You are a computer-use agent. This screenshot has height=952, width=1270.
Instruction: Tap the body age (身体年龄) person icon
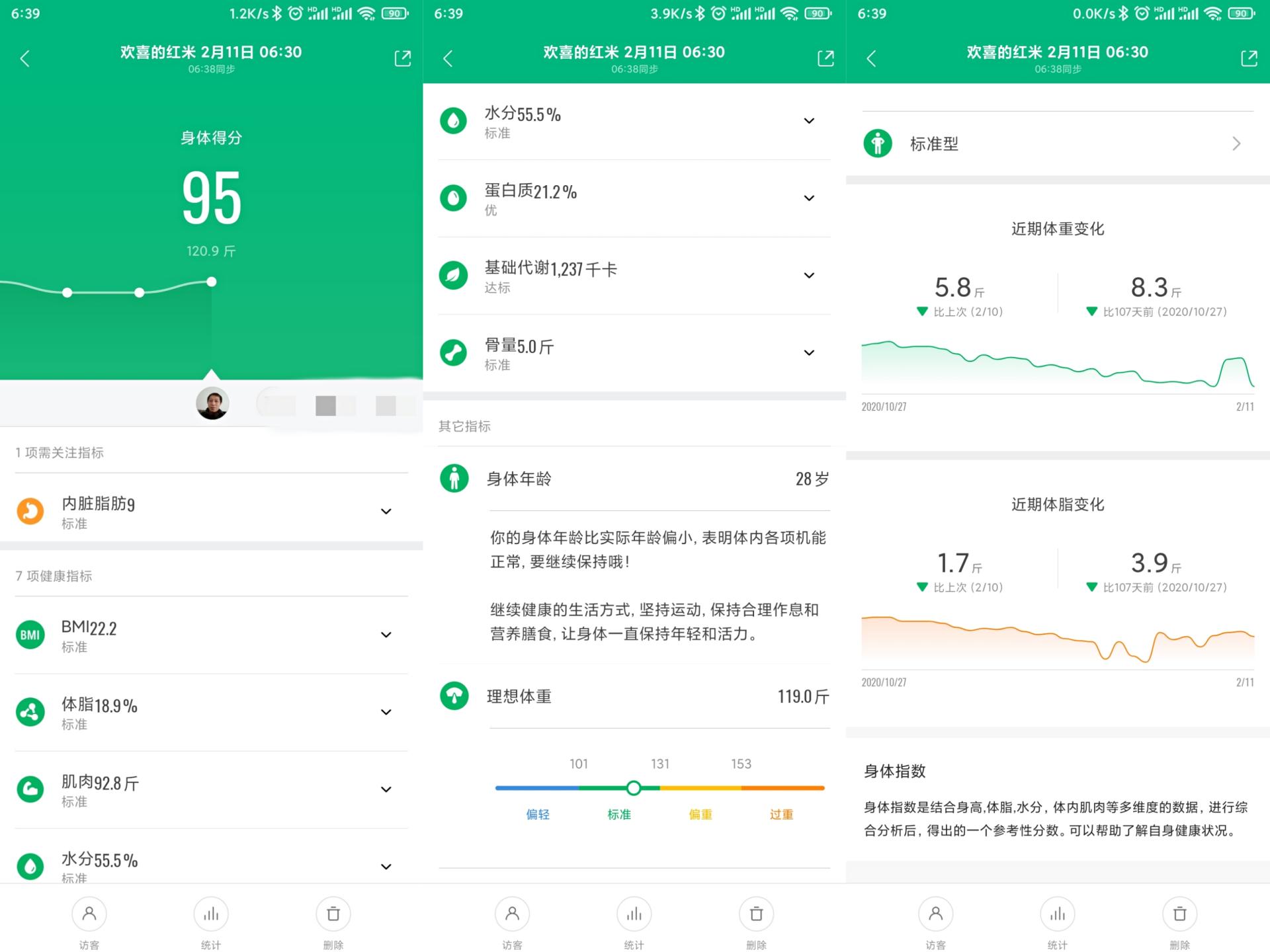[x=454, y=478]
